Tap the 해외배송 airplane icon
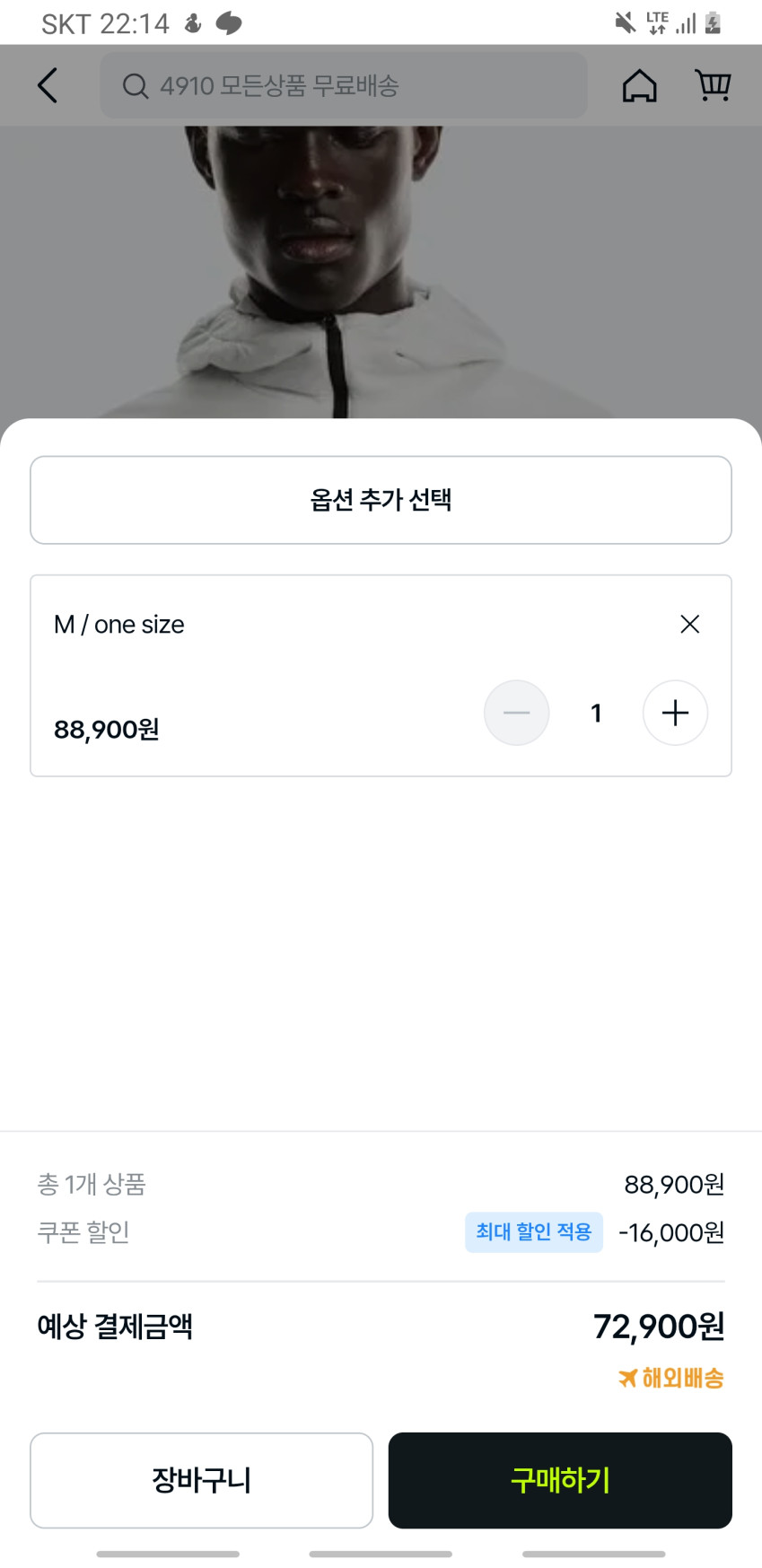This screenshot has height=1568, width=762. (627, 1378)
